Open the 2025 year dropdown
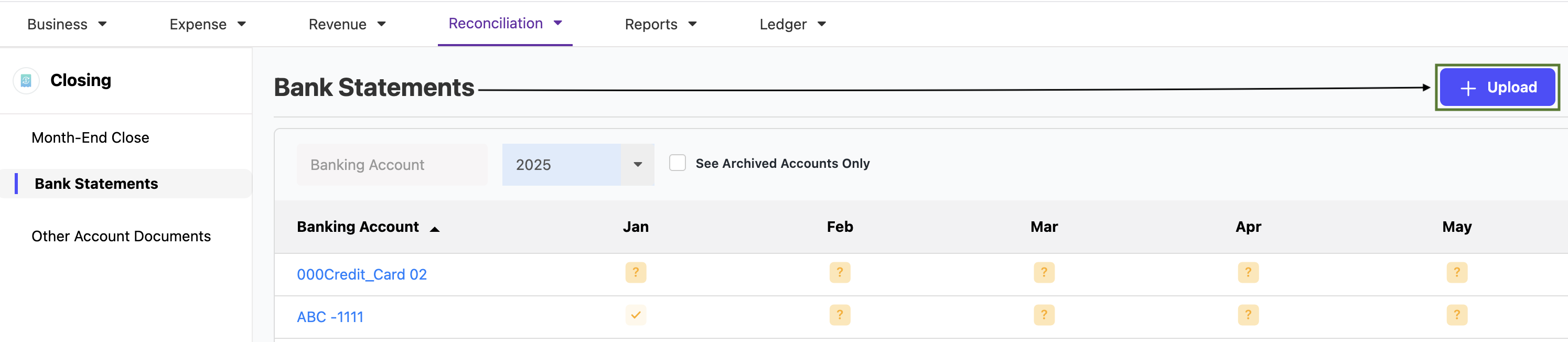Image resolution: width=1568 pixels, height=342 pixels. (578, 164)
